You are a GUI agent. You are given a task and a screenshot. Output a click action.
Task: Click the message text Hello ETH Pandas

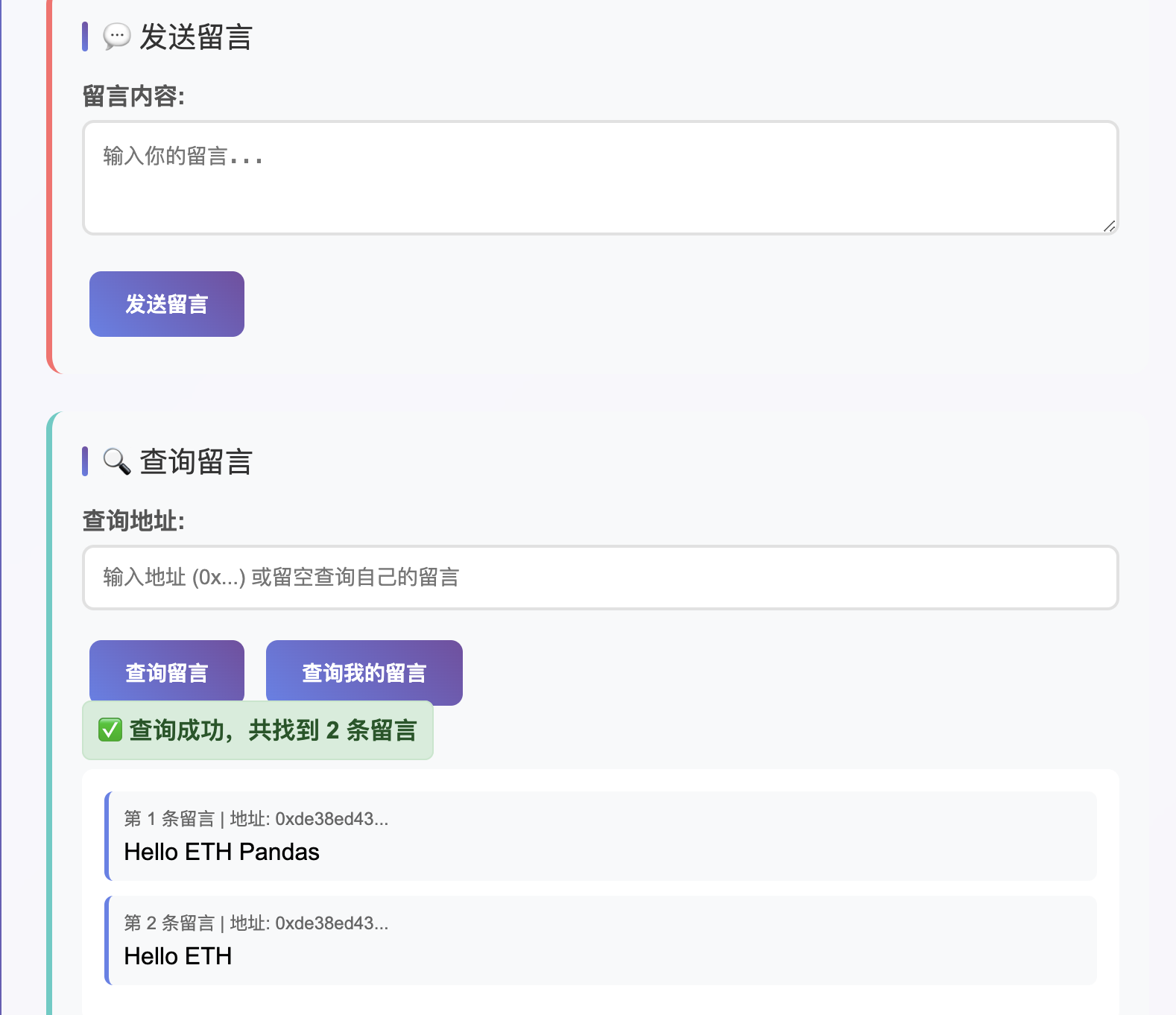click(221, 852)
